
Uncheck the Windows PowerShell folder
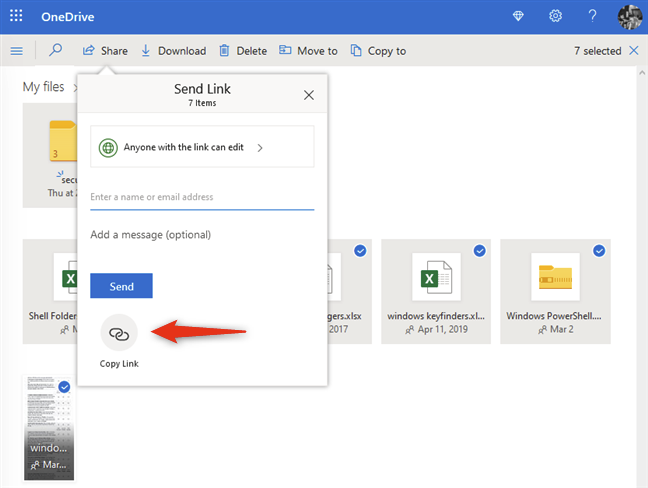[x=599, y=251]
